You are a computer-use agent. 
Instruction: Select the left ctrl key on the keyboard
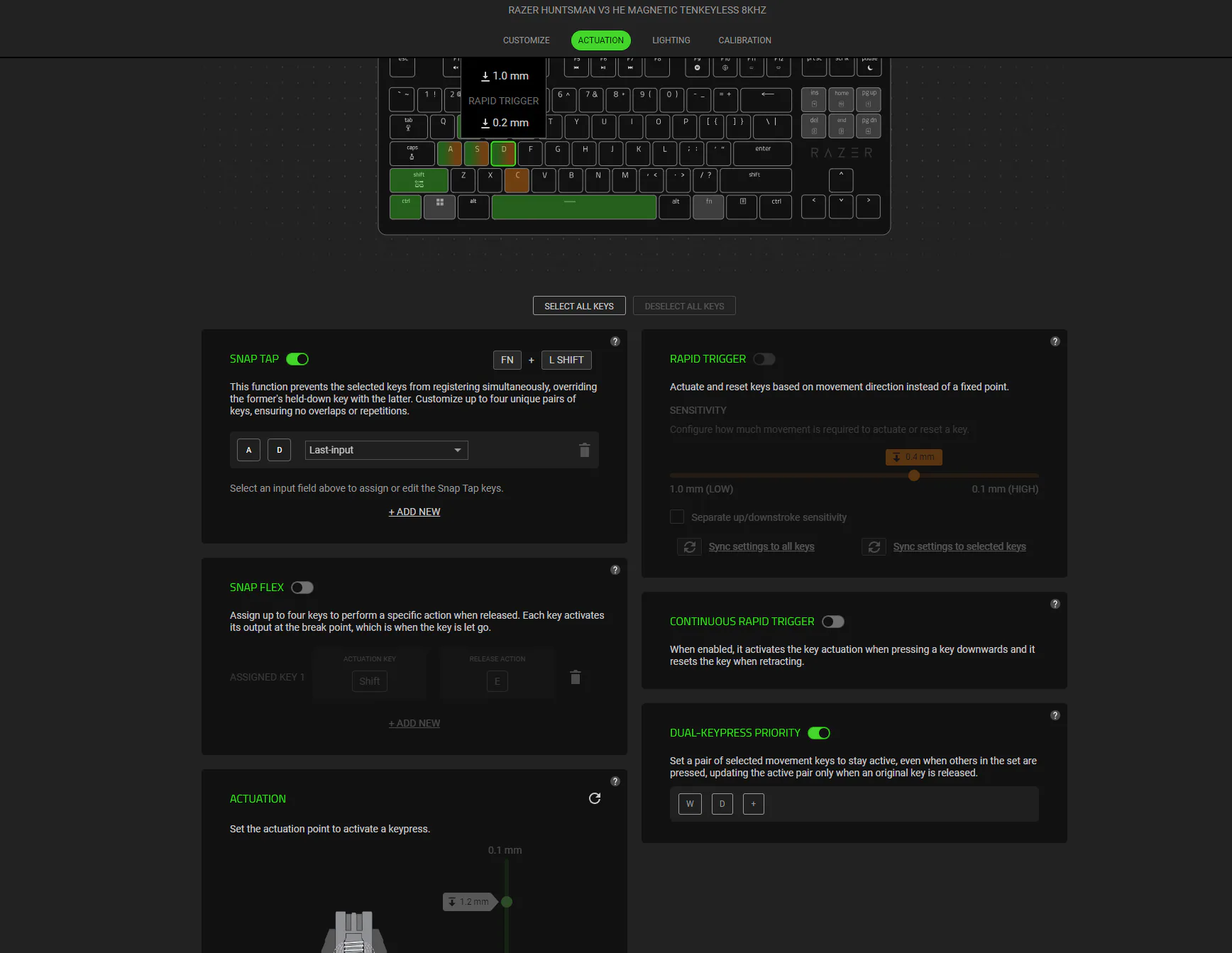(x=406, y=206)
